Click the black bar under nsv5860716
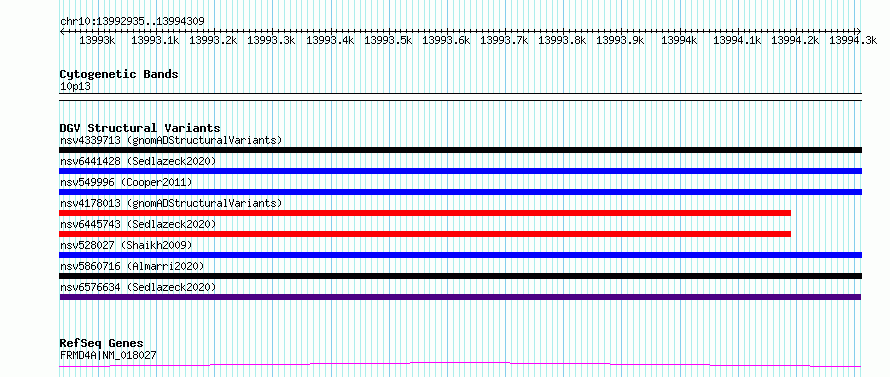This screenshot has width=890, height=377. (460, 276)
